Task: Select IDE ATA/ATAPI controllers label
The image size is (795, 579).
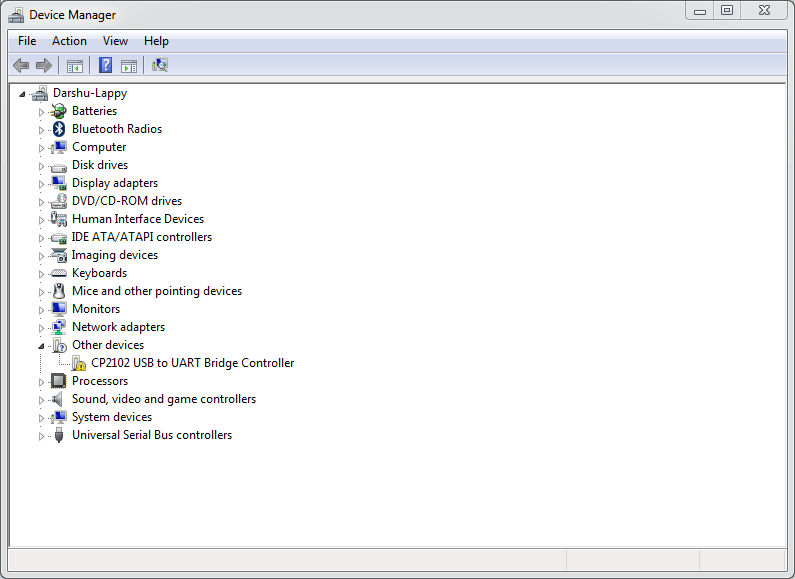Action: (141, 237)
